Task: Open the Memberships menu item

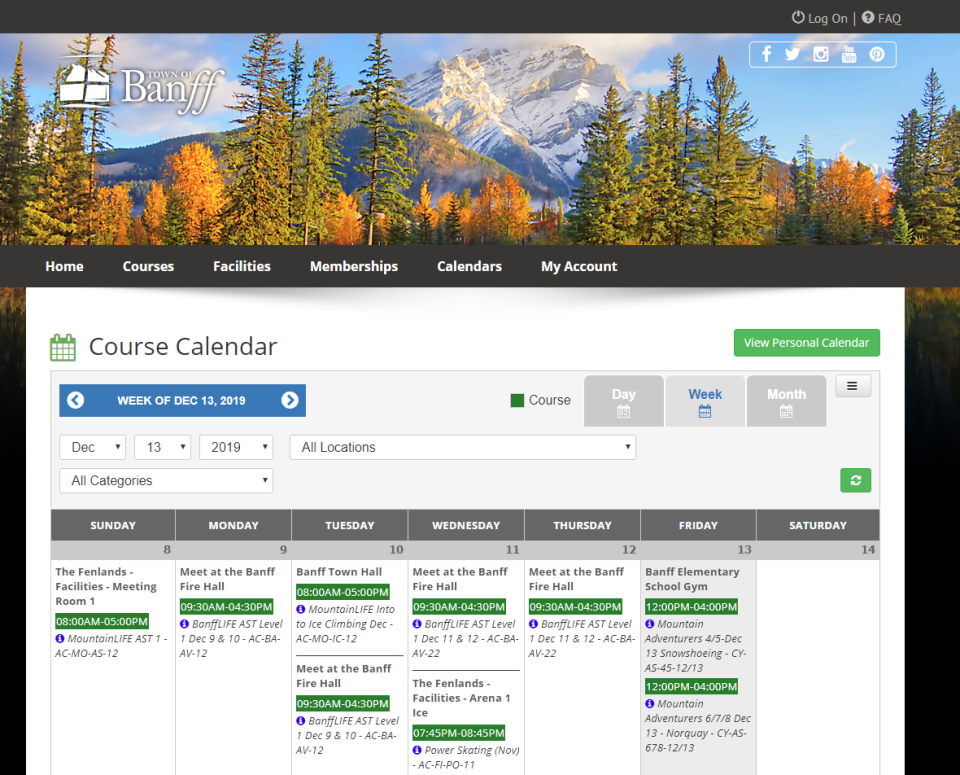Action: pyautogui.click(x=354, y=267)
